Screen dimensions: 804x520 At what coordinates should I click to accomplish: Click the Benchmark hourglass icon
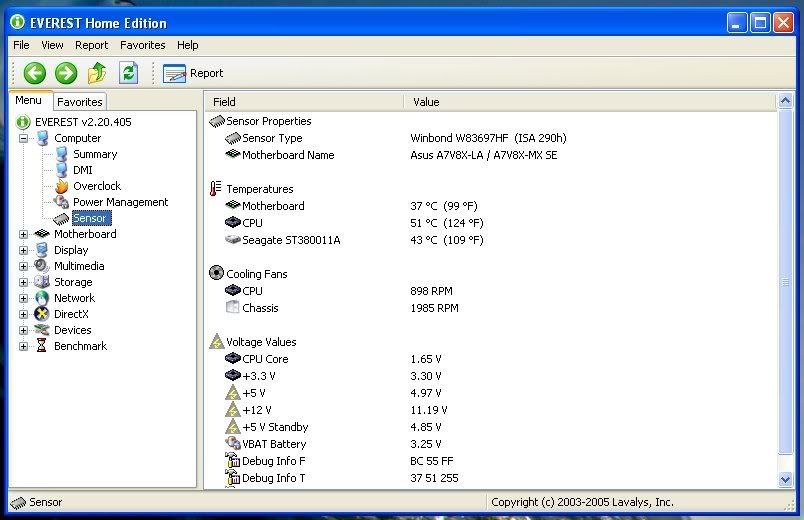[x=42, y=346]
